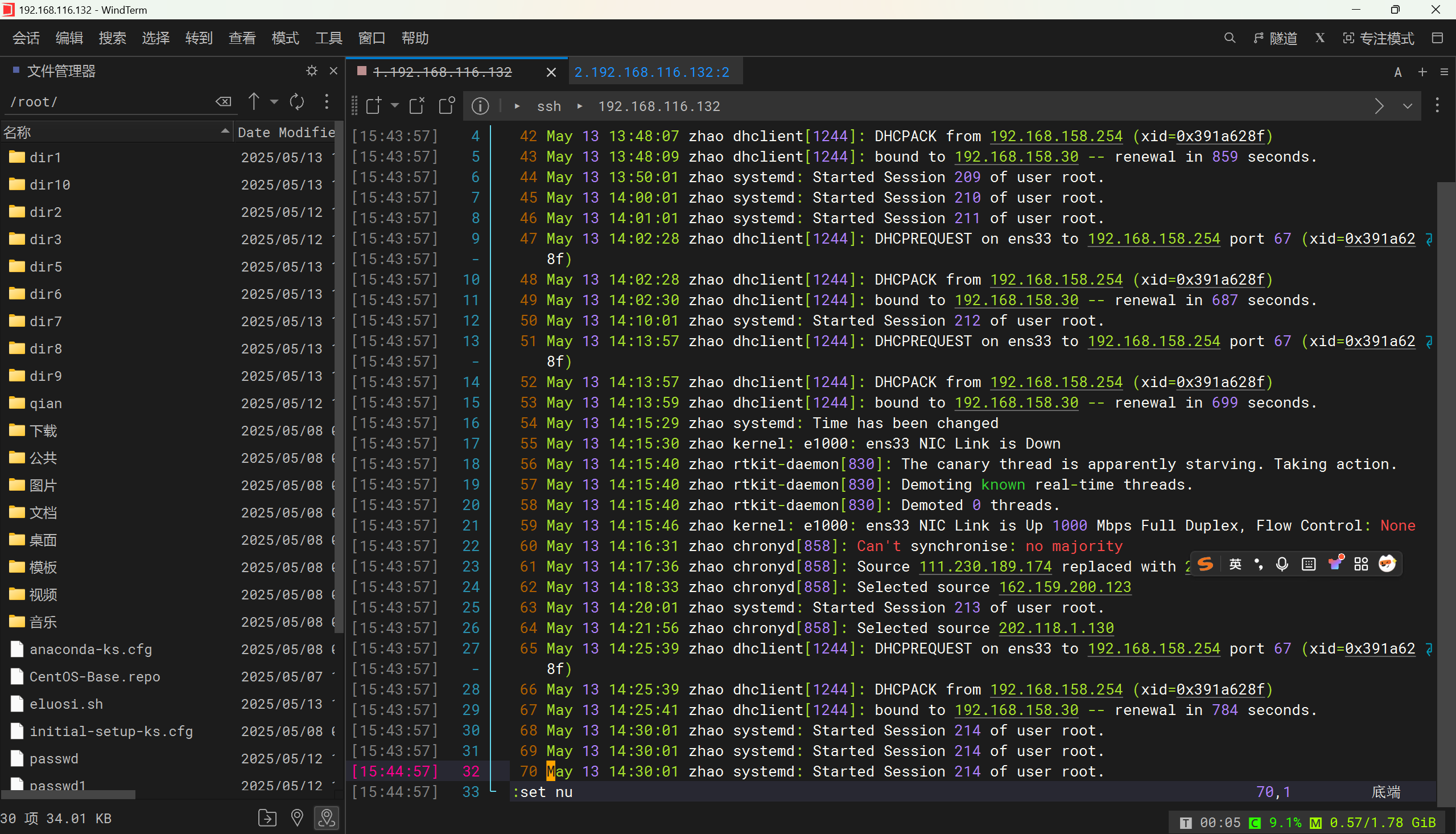Refresh the /root/ directory listing
Viewport: 1456px width, 834px height.
[x=296, y=102]
